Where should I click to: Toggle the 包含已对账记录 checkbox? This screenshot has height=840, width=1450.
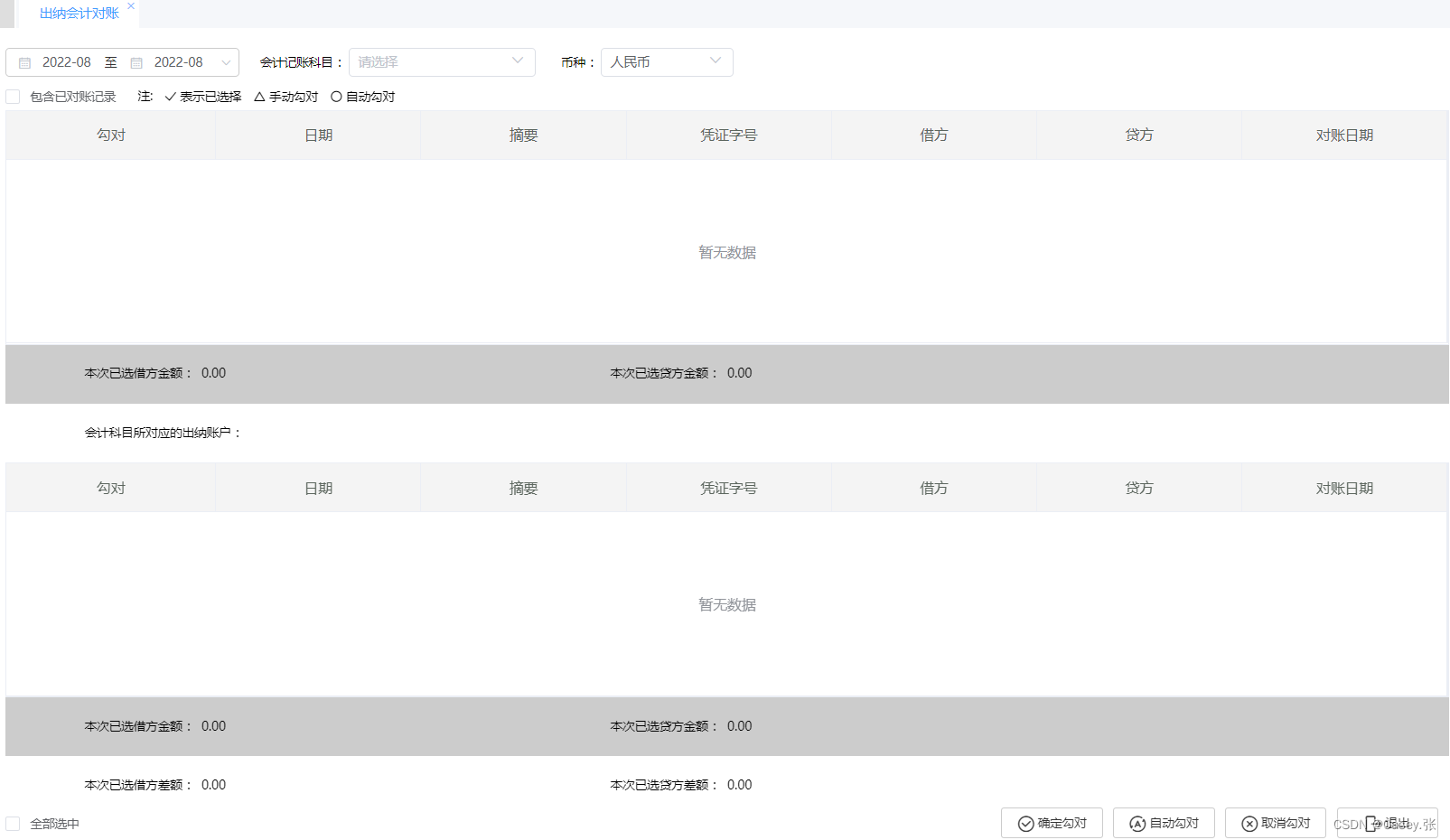tap(14, 97)
